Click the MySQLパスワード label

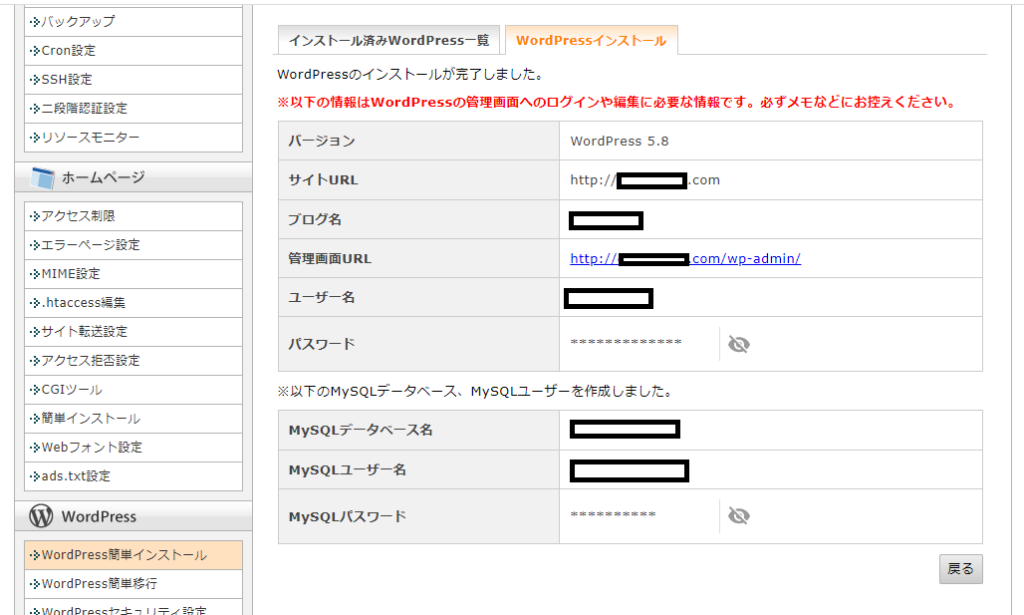(347, 516)
